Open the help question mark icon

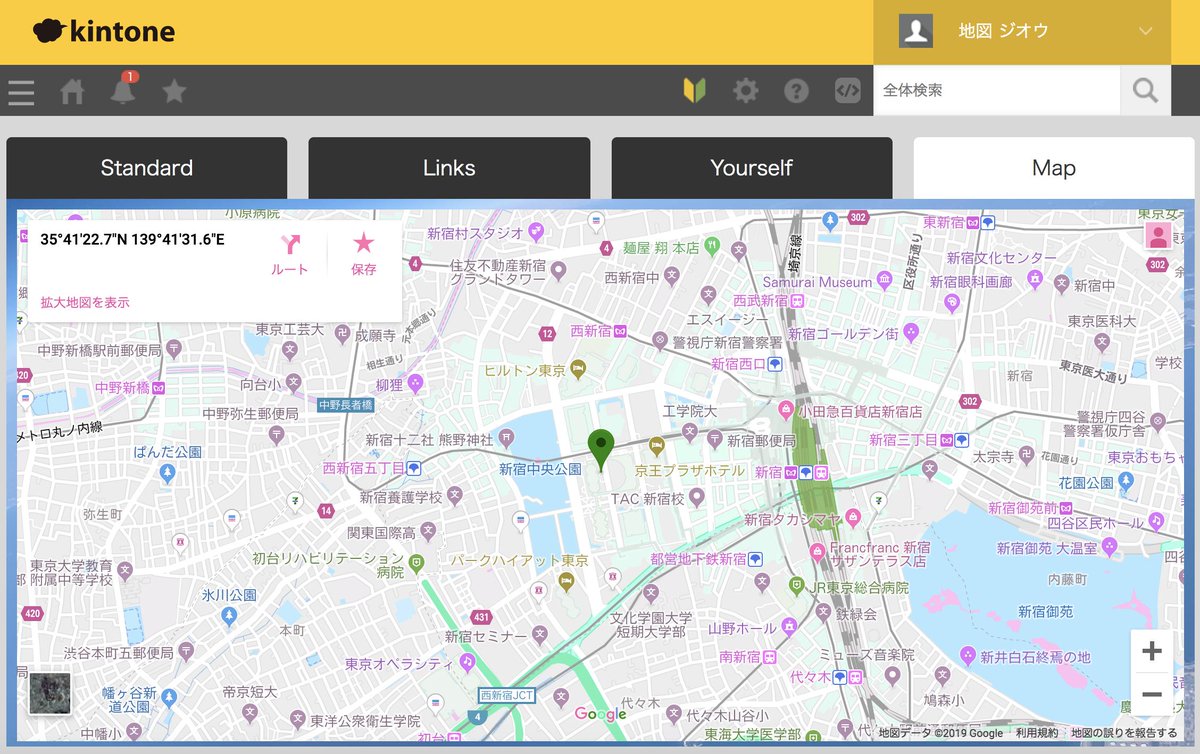pyautogui.click(x=796, y=91)
